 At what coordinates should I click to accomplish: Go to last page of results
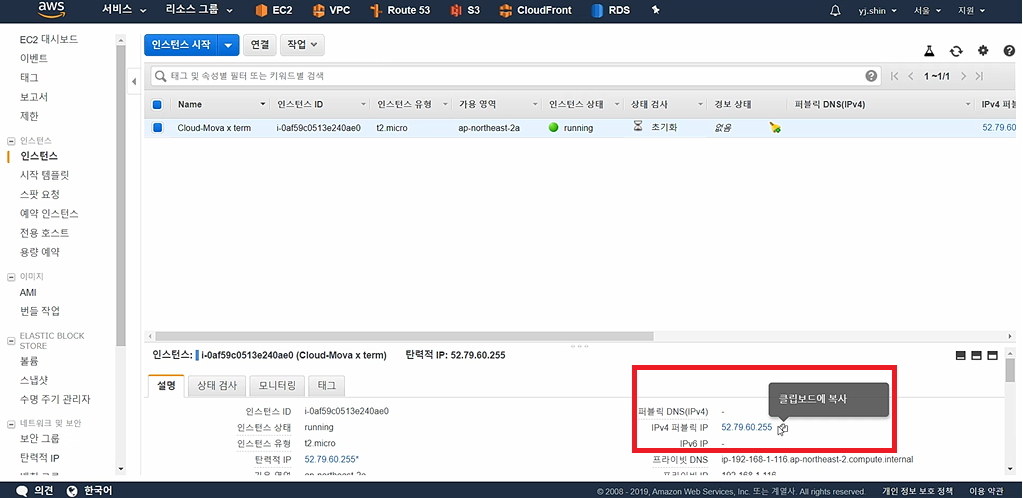(979, 76)
